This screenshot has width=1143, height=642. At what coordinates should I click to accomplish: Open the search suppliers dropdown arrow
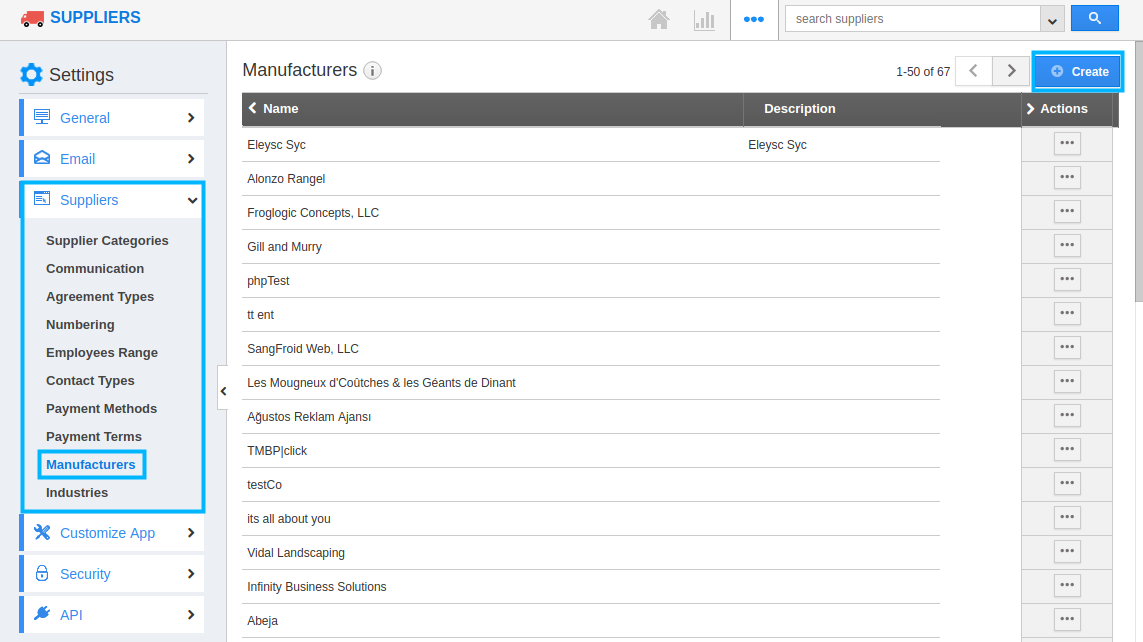point(1052,20)
